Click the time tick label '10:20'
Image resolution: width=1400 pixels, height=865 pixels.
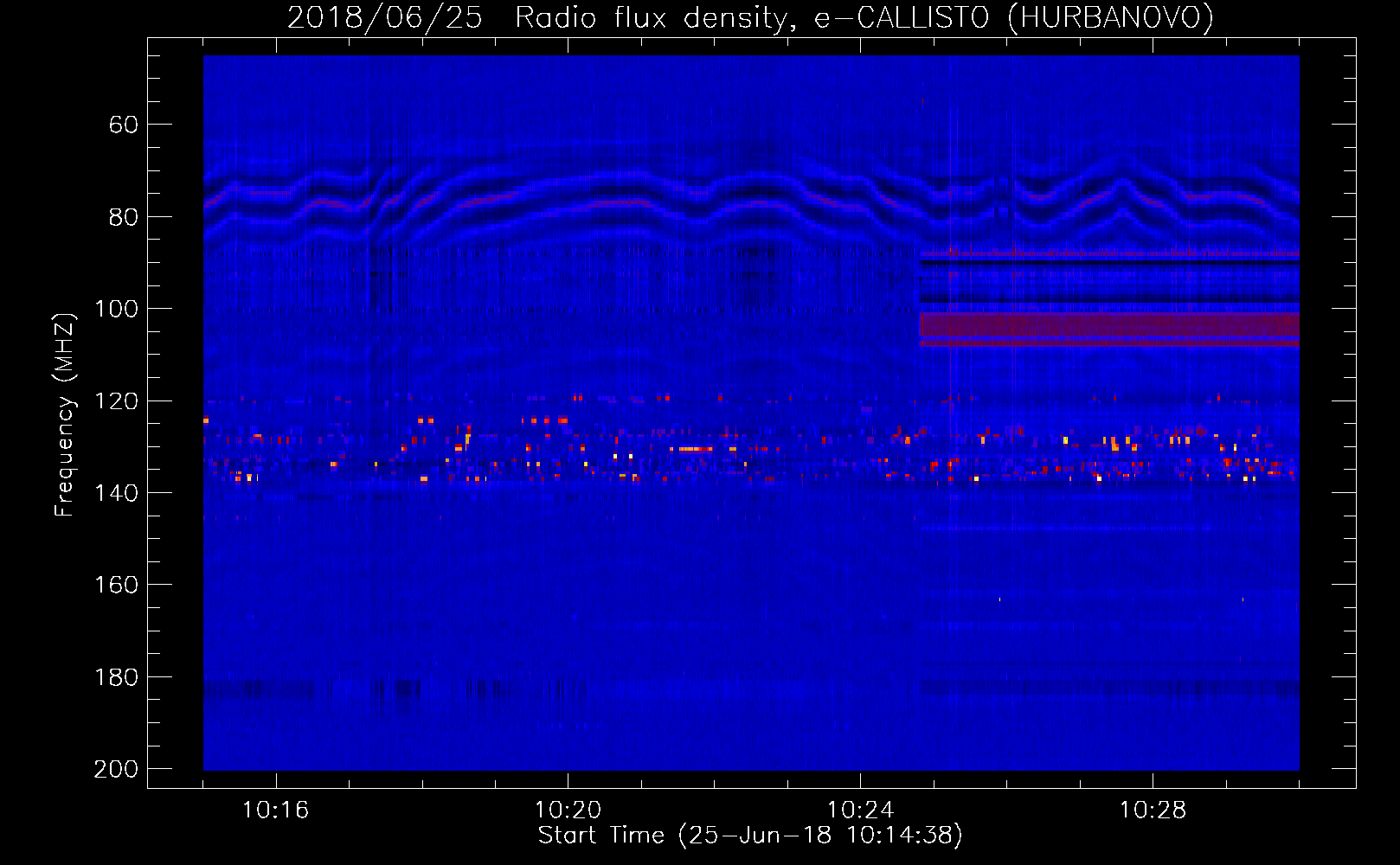tap(568, 811)
